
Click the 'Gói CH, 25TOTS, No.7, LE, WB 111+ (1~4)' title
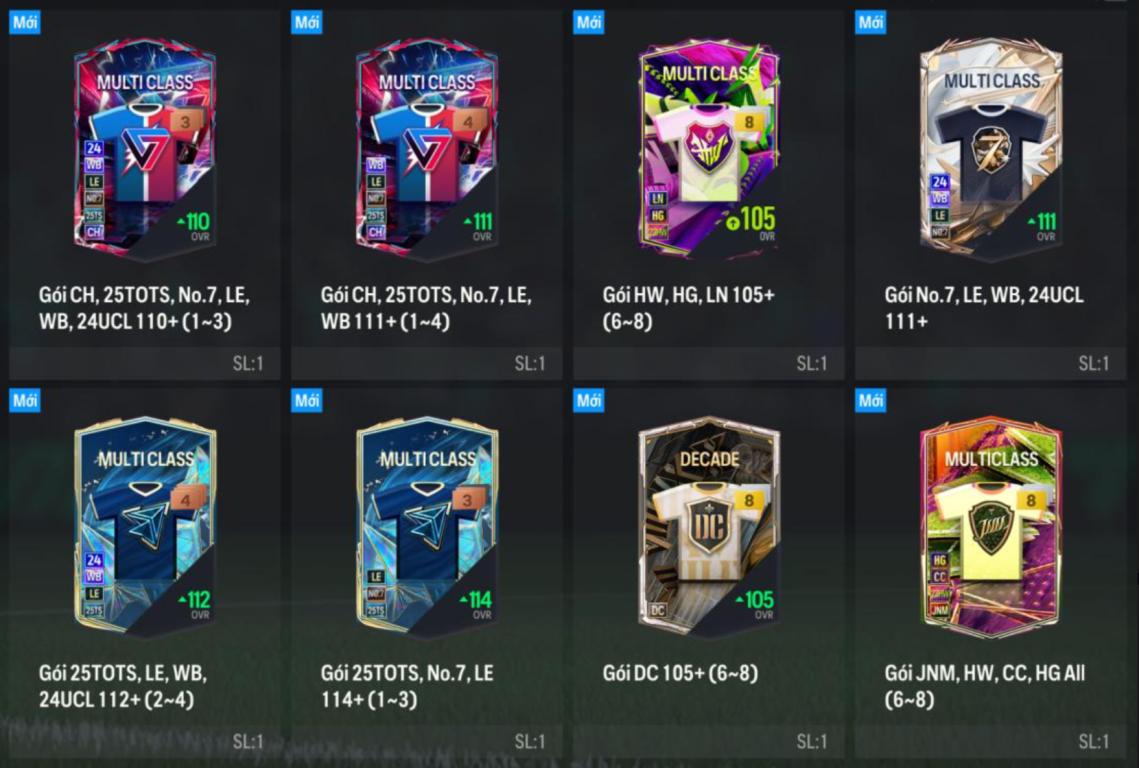(426, 308)
